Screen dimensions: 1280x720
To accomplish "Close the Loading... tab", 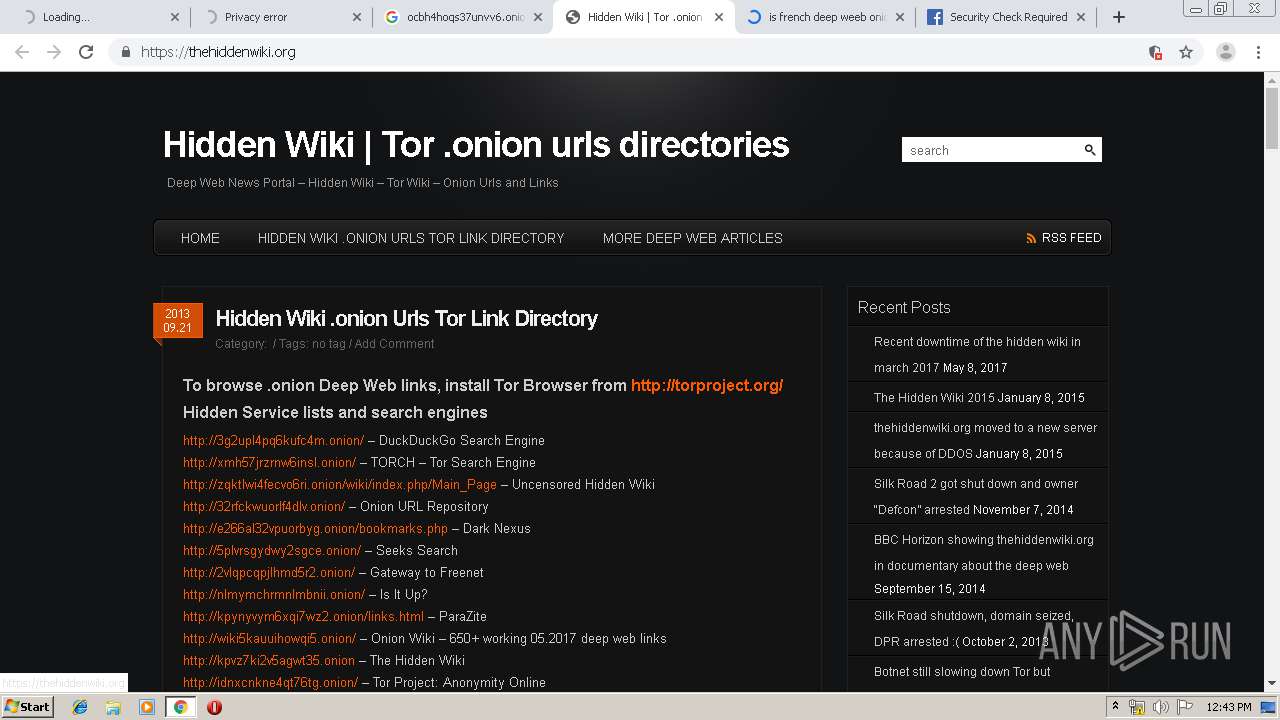I will coord(175,17).
